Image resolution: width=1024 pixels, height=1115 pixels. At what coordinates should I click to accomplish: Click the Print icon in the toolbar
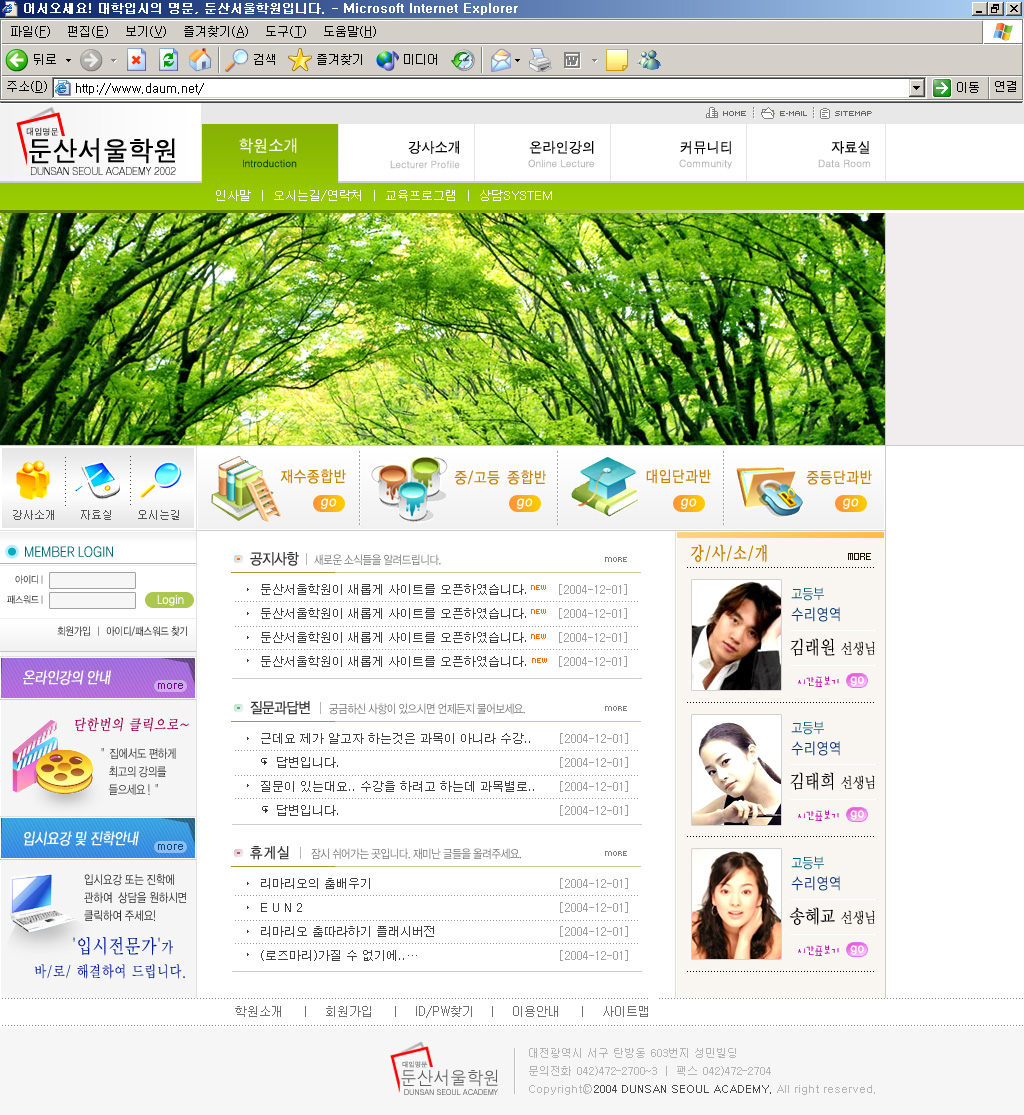[x=540, y=60]
